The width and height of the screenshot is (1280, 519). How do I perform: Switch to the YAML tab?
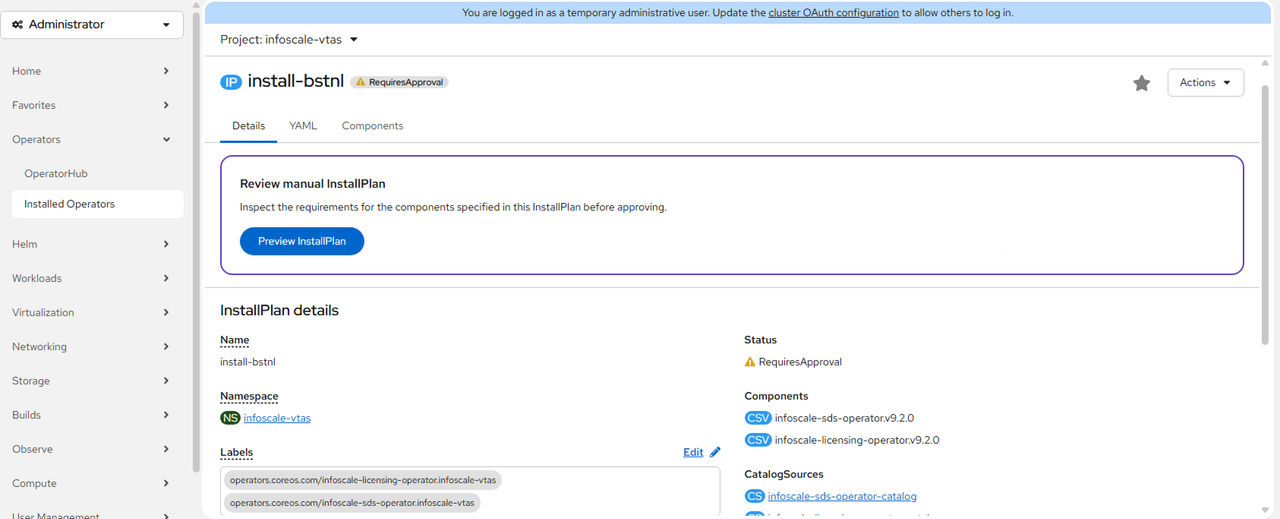pyautogui.click(x=303, y=126)
